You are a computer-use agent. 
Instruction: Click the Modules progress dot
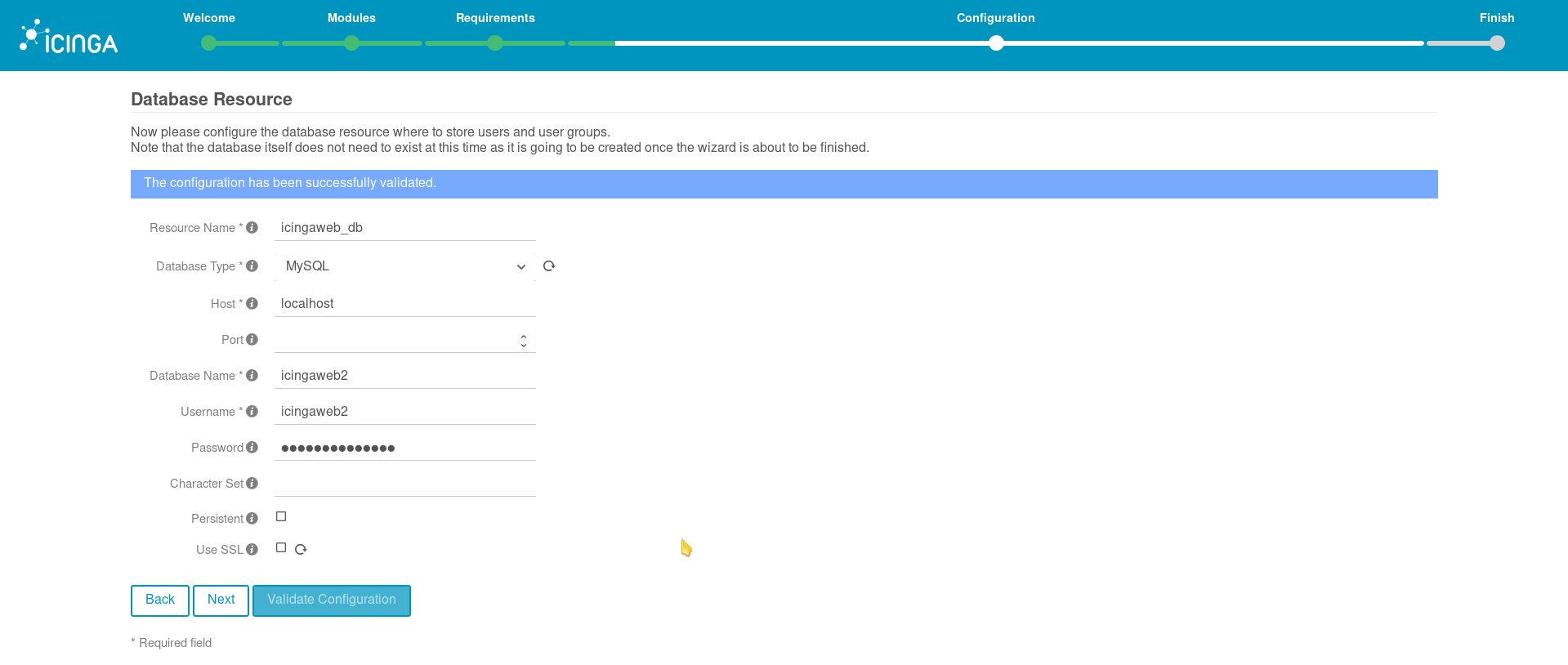351,43
